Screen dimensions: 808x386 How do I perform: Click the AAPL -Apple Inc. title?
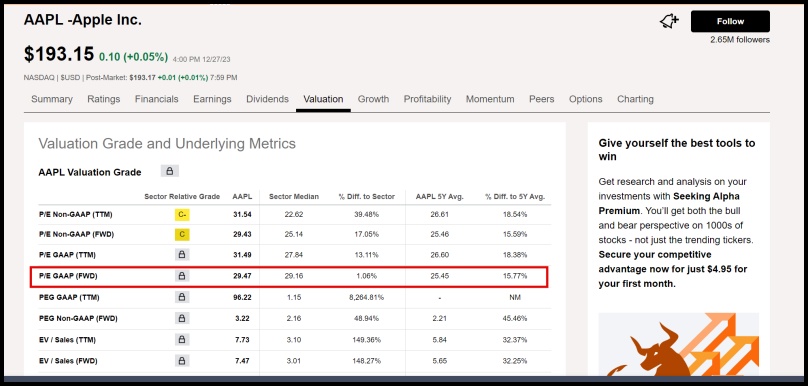click(x=82, y=20)
